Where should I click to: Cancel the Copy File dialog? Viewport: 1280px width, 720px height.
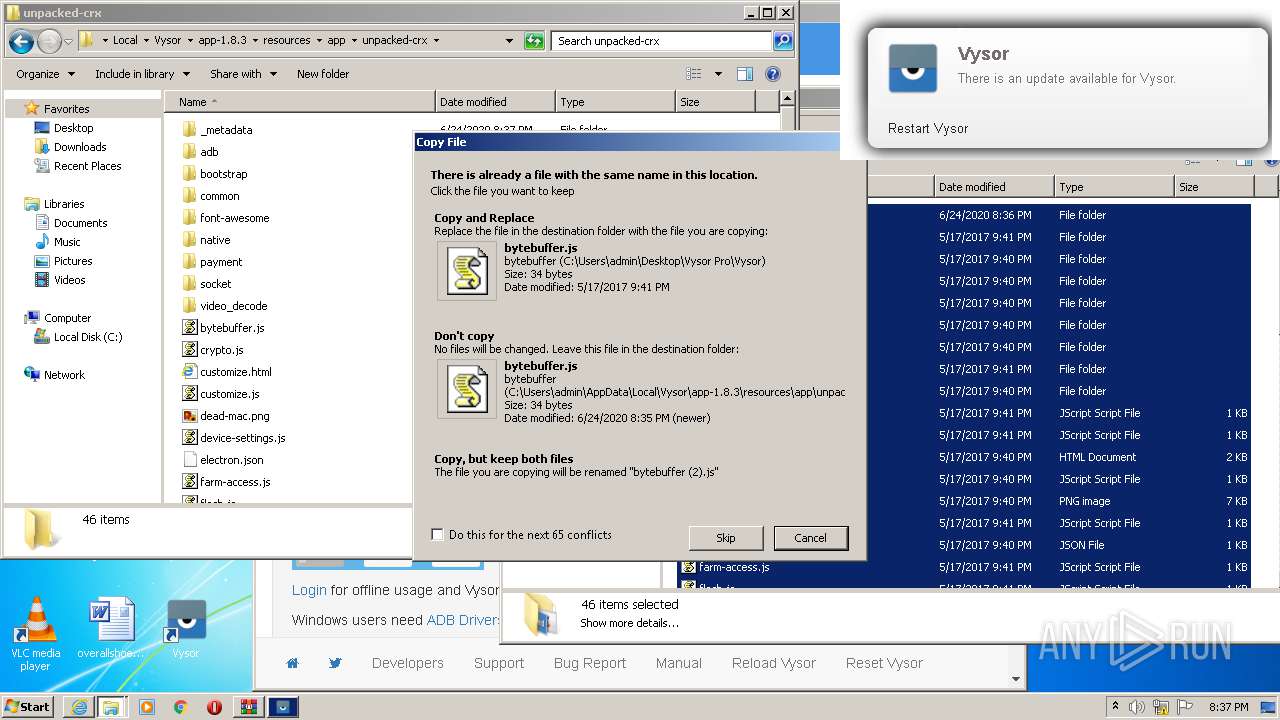pos(810,538)
